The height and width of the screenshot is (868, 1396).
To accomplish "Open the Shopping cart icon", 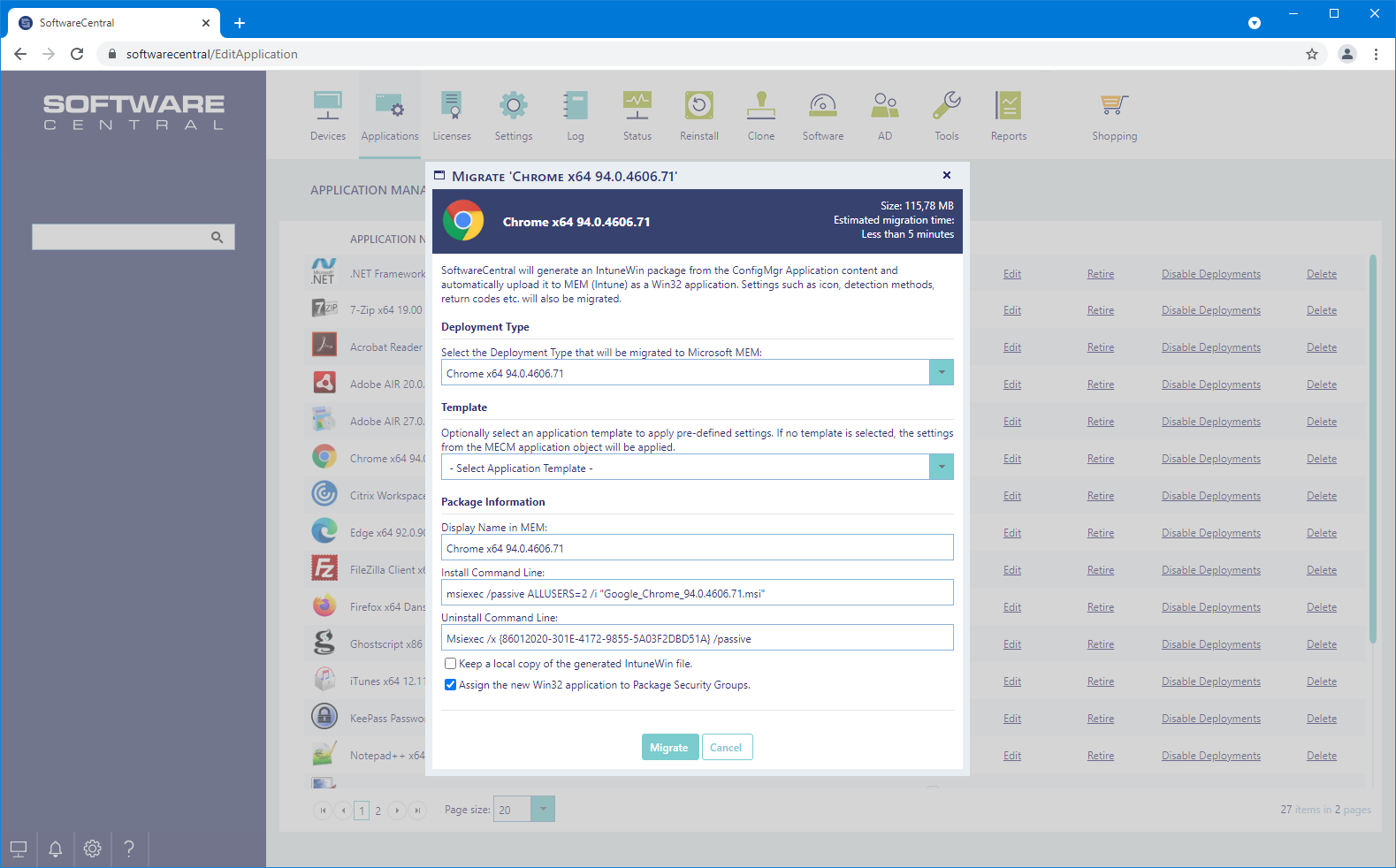I will pos(1114,107).
